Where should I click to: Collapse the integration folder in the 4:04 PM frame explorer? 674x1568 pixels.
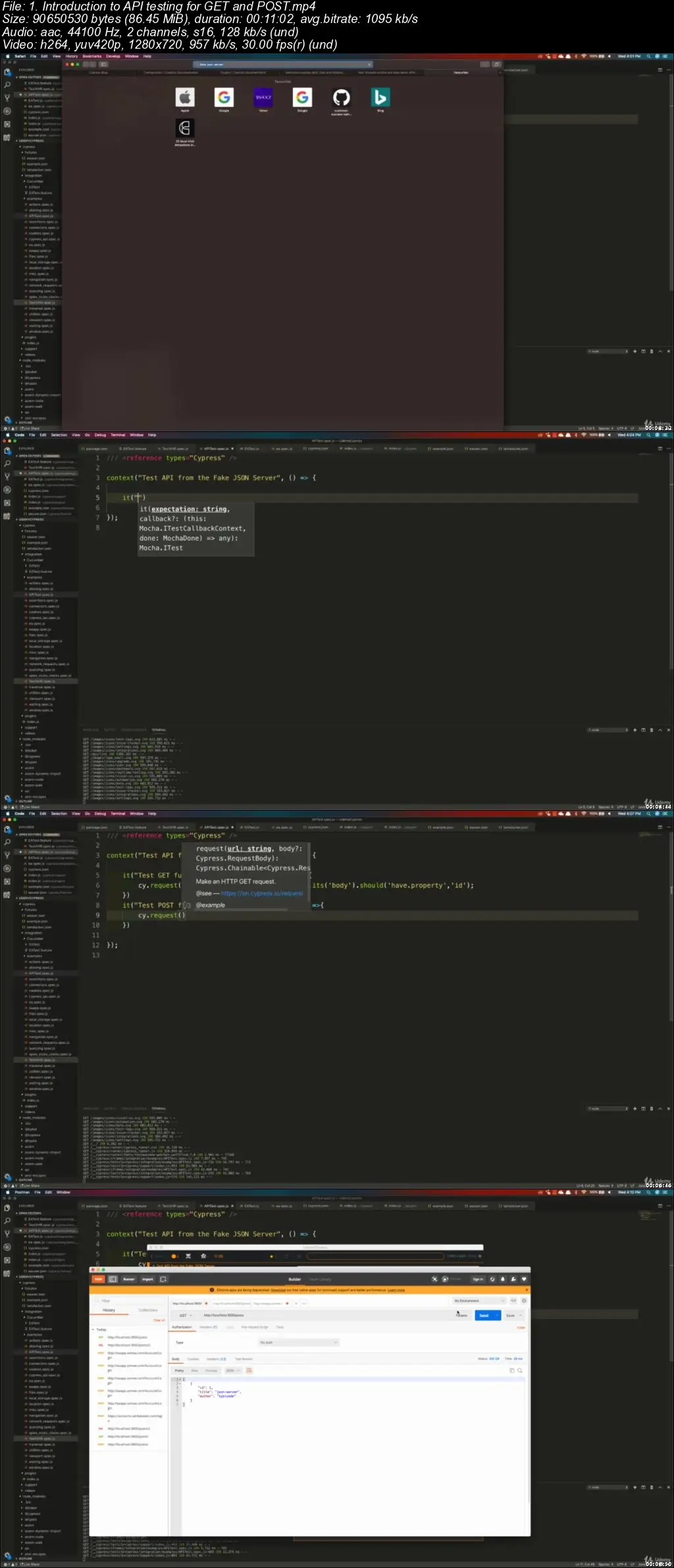pos(32,554)
